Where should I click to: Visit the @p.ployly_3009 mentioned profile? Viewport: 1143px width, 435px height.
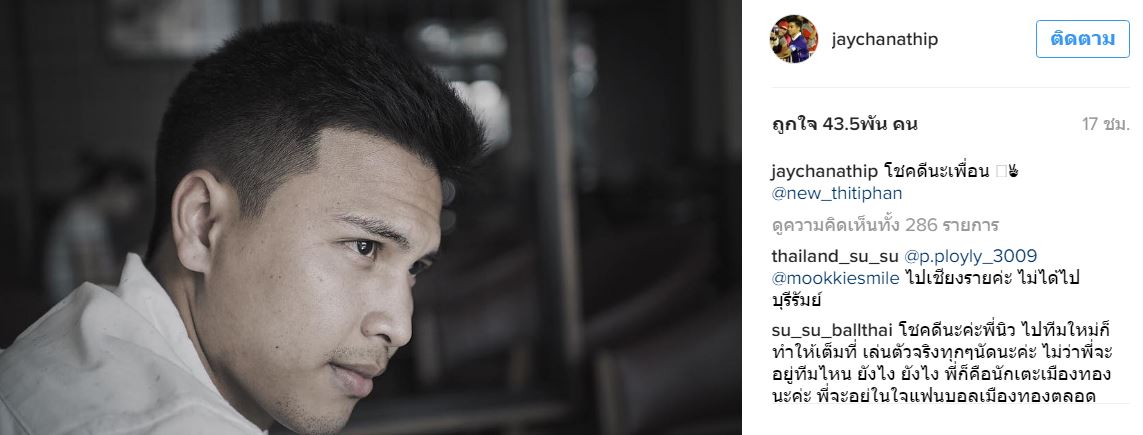(x=970, y=257)
